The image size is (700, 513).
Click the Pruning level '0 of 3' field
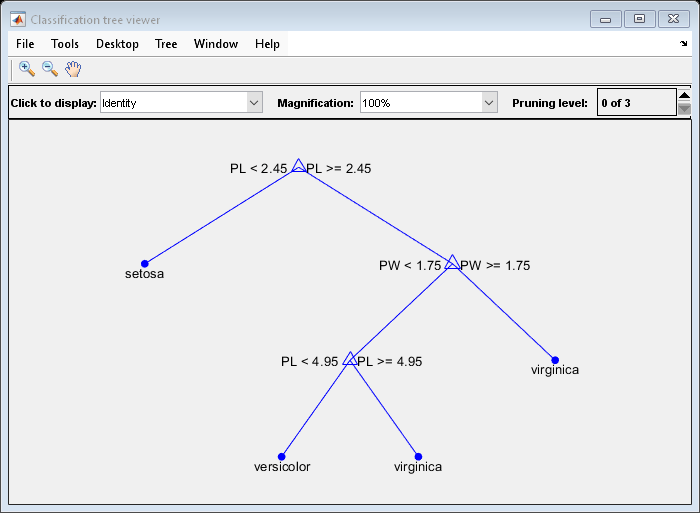(635, 103)
